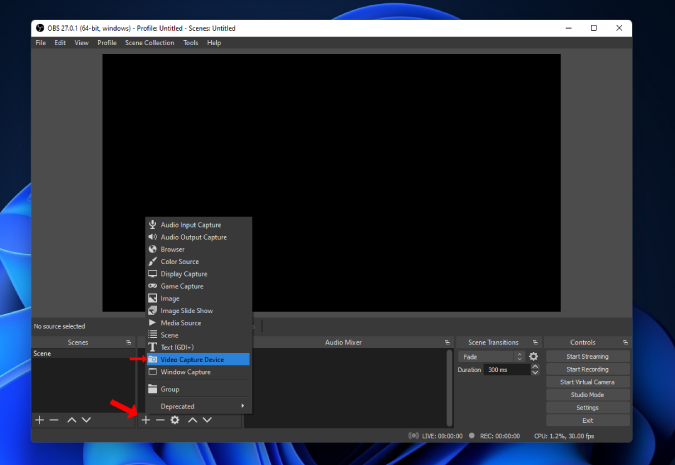Click the Color Source brush icon
This screenshot has width=675, height=465.
[x=152, y=261]
